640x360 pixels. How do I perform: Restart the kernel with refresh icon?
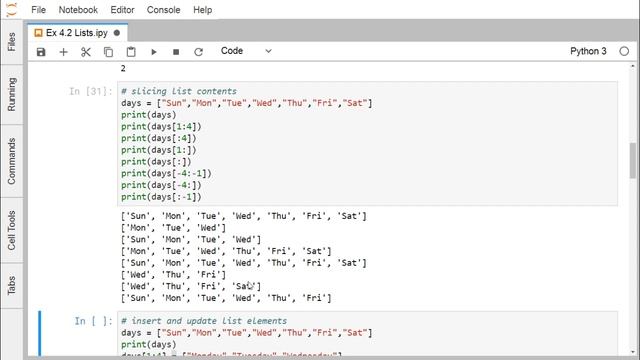(x=198, y=52)
